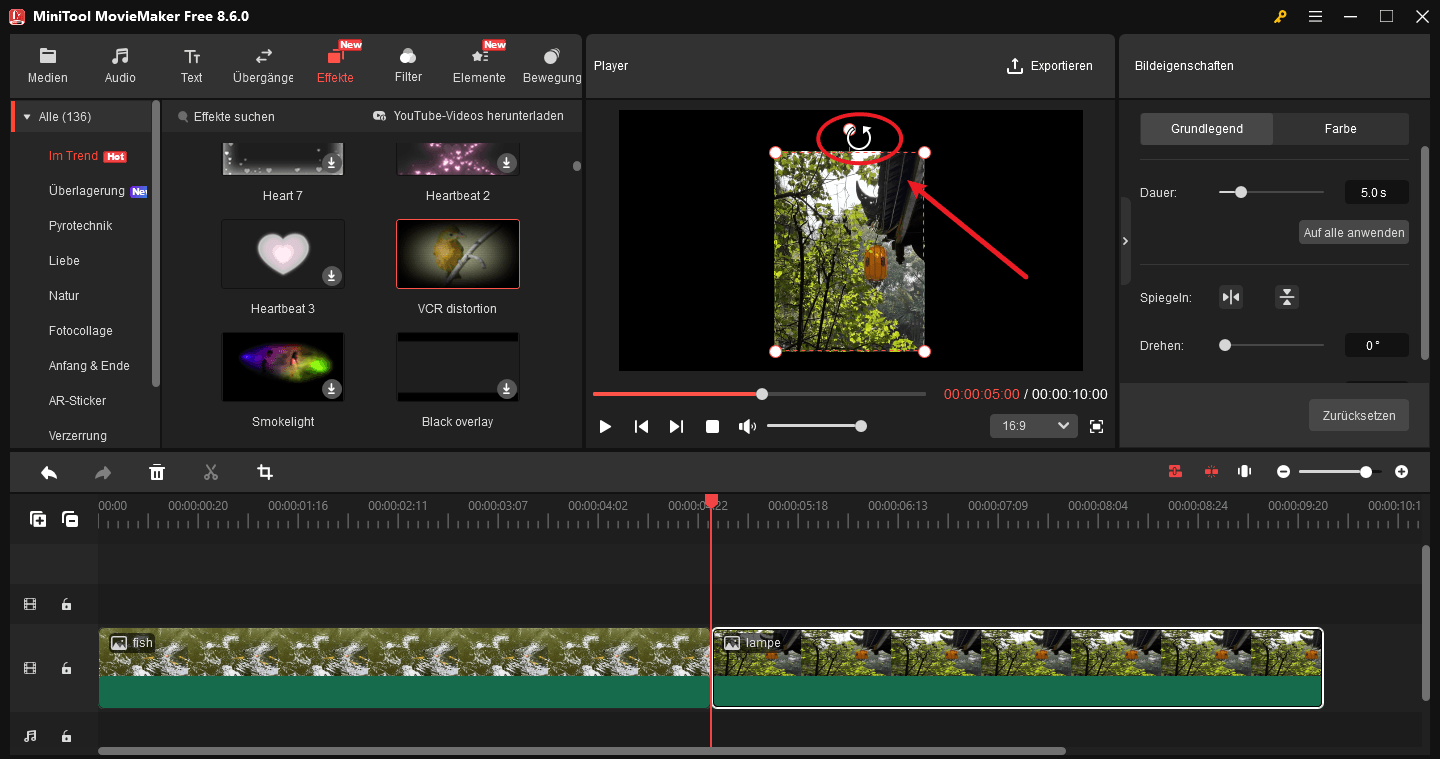Click the Zurücksetzen button
This screenshot has height=759, width=1440.
pos(1358,415)
